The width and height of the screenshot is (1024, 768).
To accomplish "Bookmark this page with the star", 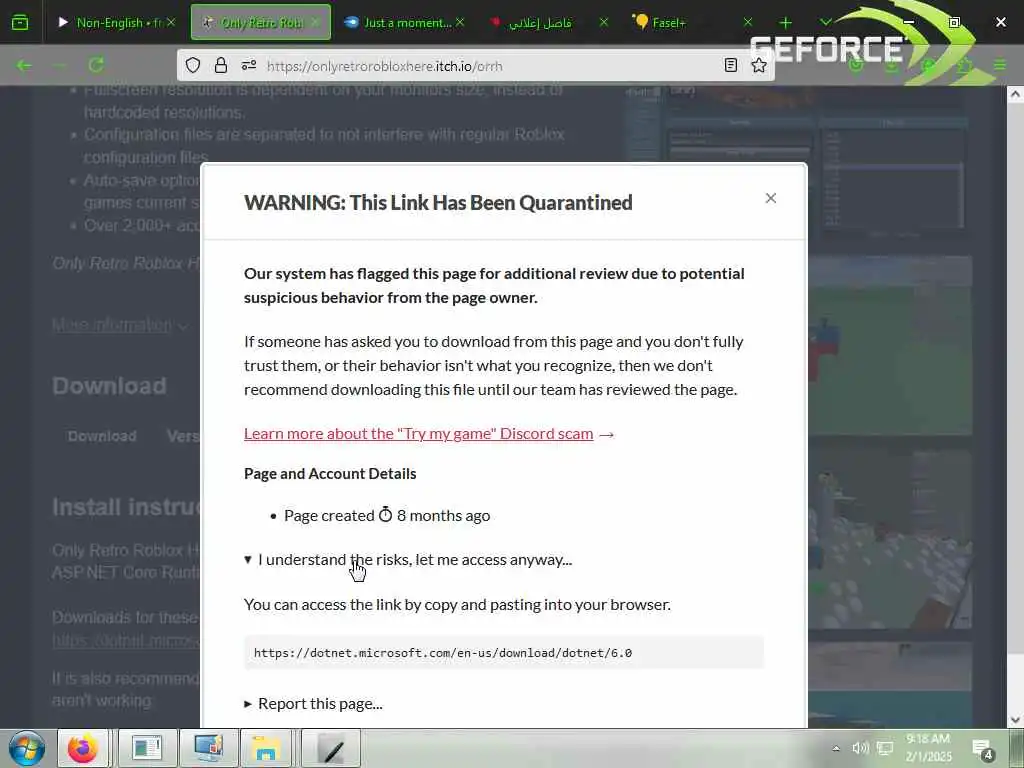I will [759, 65].
